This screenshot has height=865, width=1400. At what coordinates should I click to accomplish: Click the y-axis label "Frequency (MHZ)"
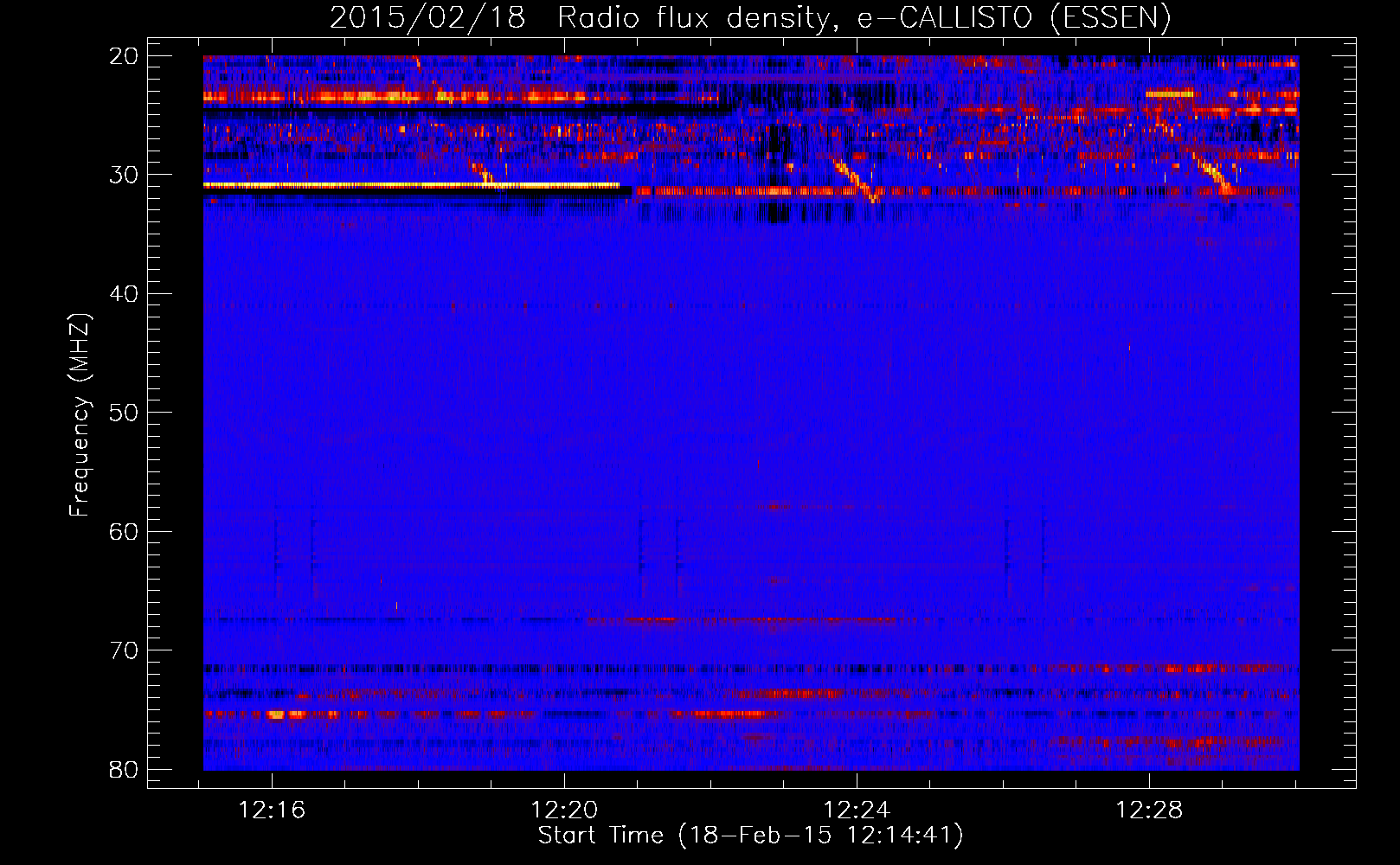pos(80,415)
